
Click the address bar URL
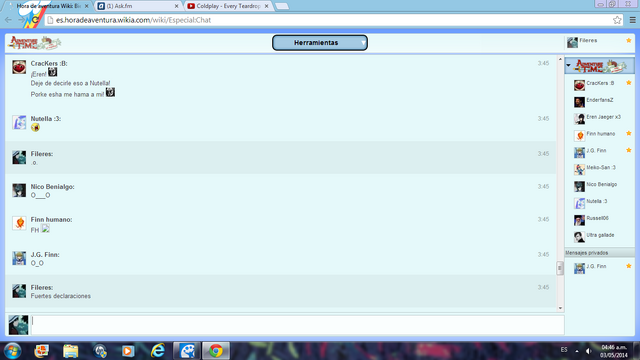click(133, 20)
